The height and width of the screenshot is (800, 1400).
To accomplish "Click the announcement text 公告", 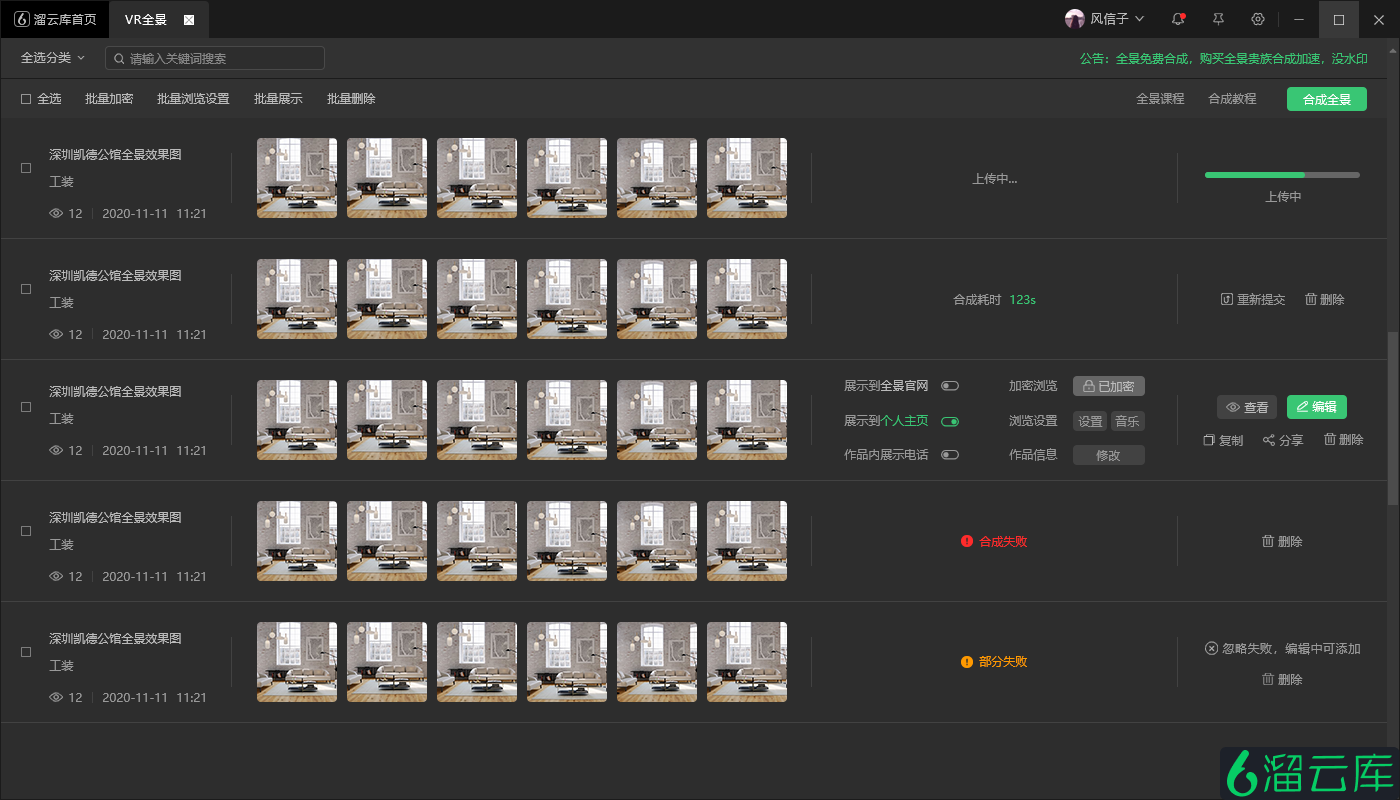I will 1223,59.
